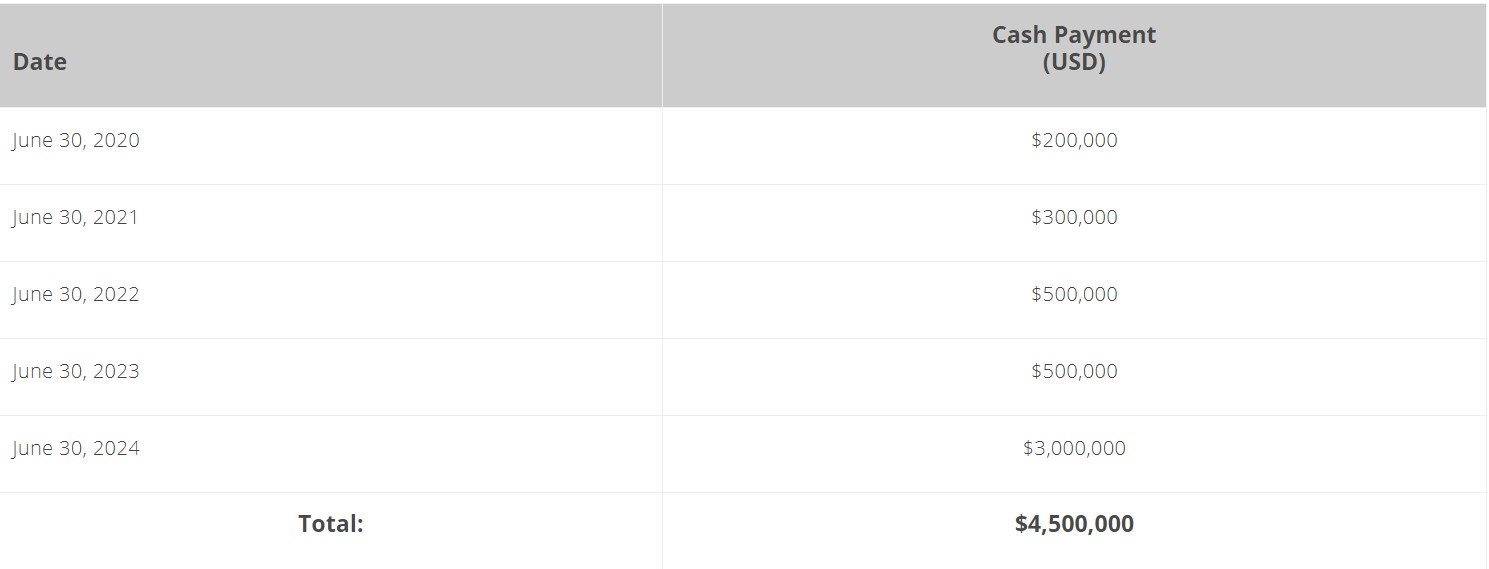Click the word June in 2021 row

(31, 218)
